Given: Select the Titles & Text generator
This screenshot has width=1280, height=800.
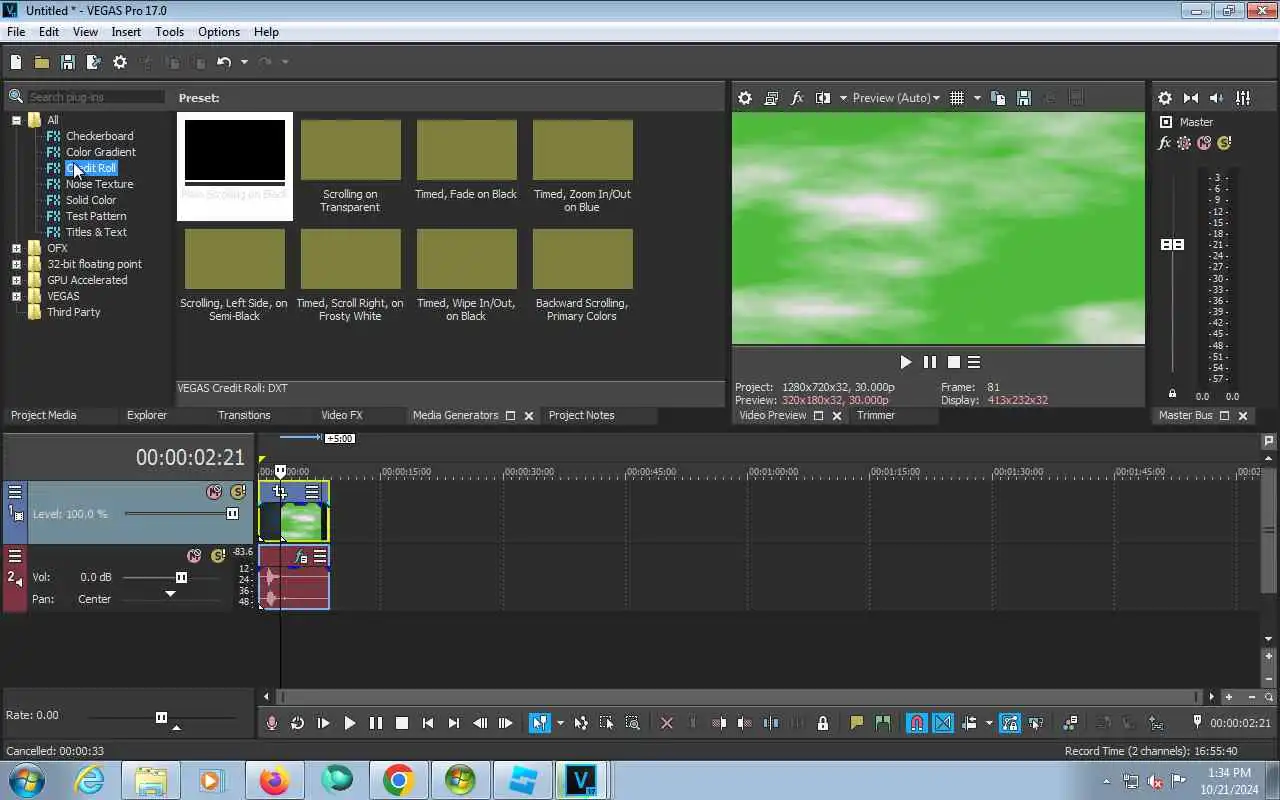Looking at the screenshot, I should pyautogui.click(x=96, y=232).
